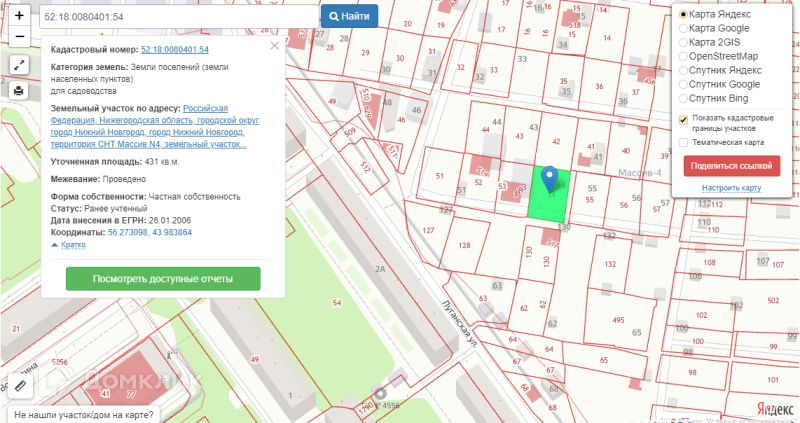
Task: Click parcel 128 on the map
Action: [464, 245]
